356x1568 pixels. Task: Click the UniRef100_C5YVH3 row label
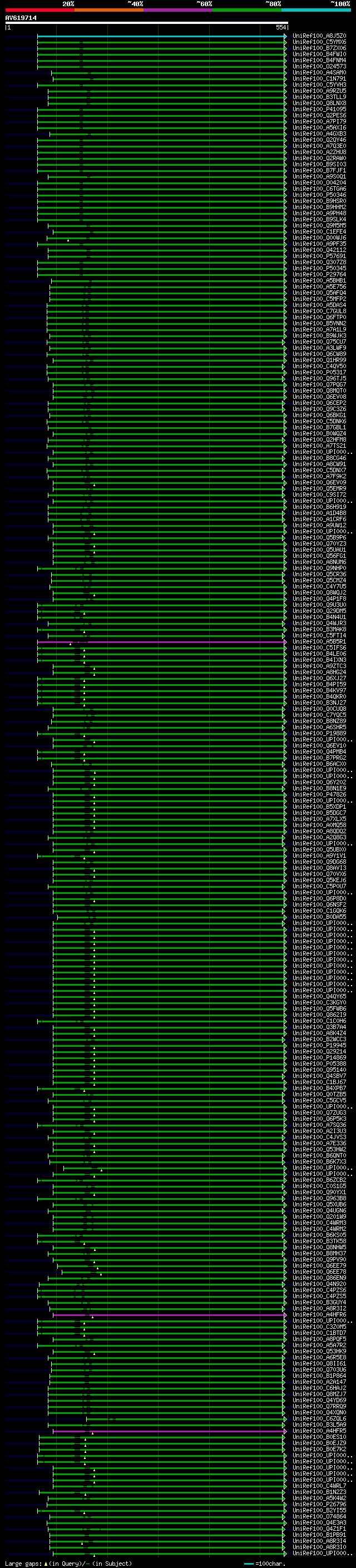click(319, 85)
